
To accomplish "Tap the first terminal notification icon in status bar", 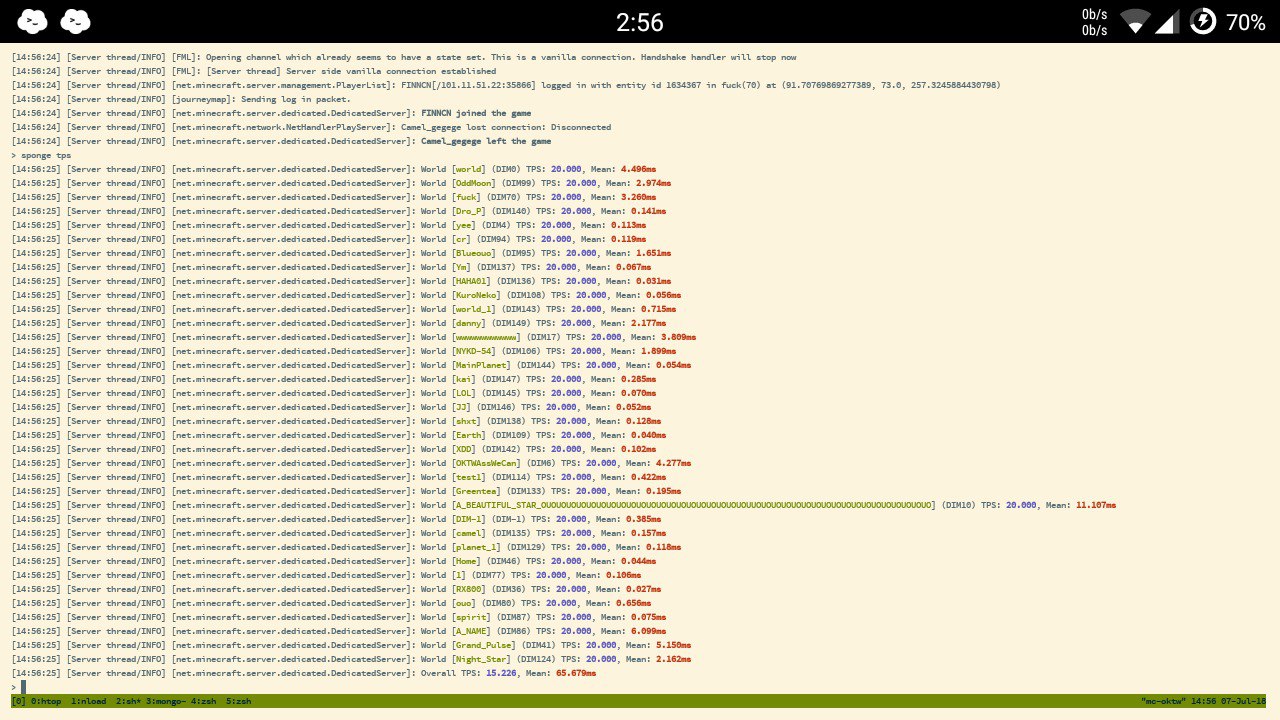I will click(33, 21).
